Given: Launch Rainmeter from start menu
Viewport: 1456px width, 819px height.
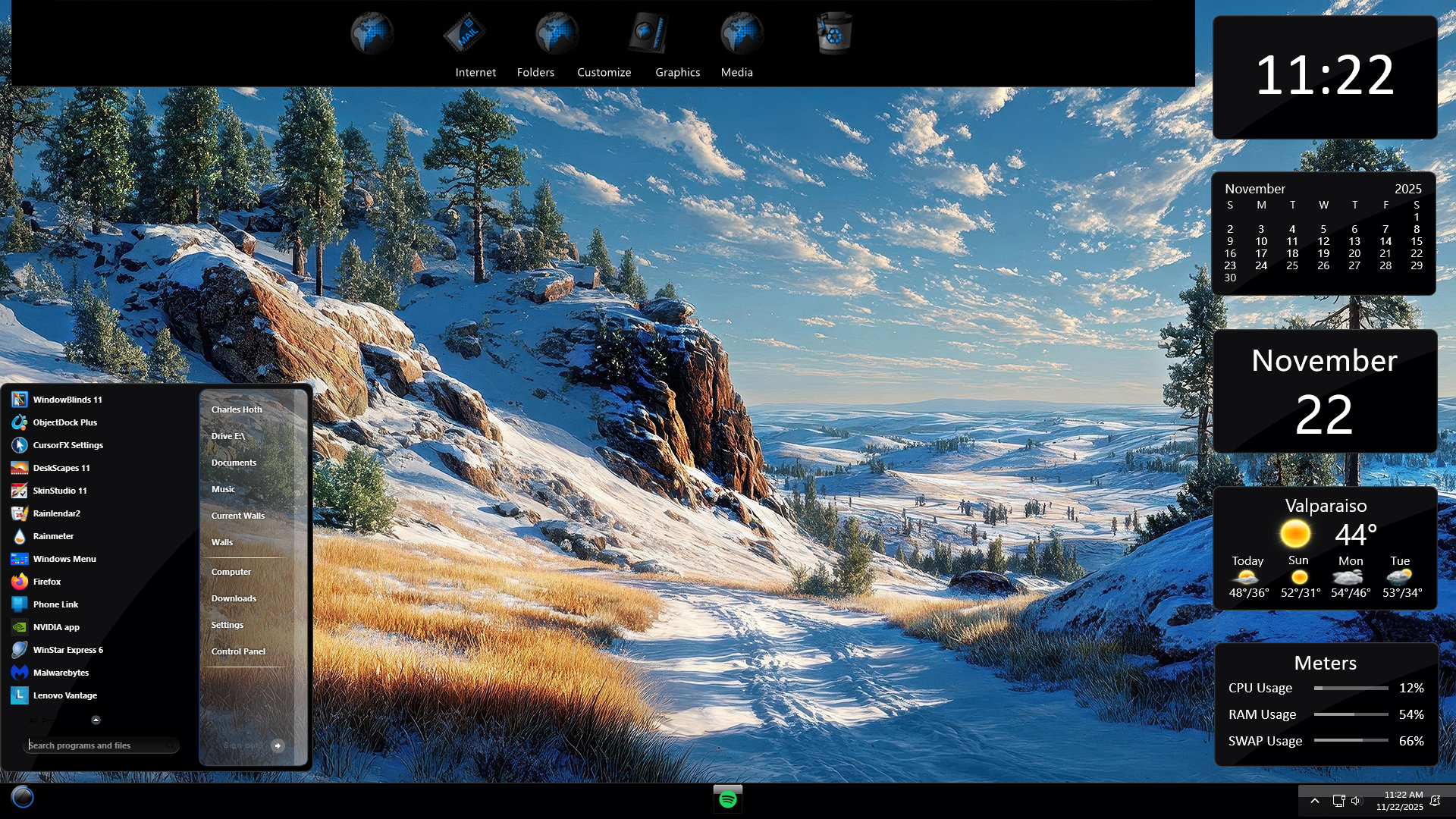Looking at the screenshot, I should [x=53, y=536].
